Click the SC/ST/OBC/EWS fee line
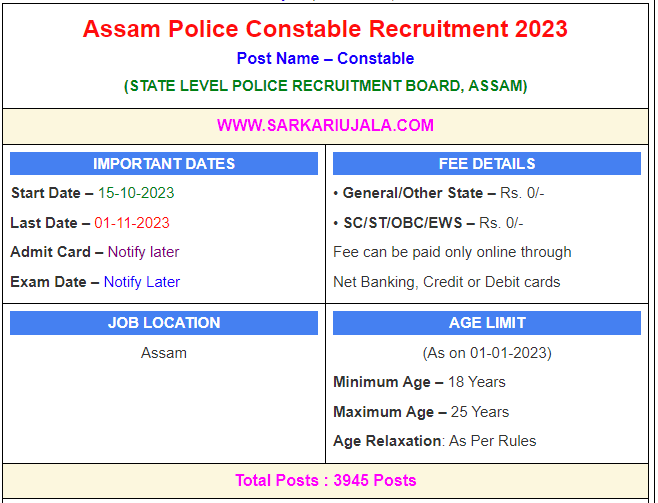Viewport: 658px width, 503px height. pos(428,223)
